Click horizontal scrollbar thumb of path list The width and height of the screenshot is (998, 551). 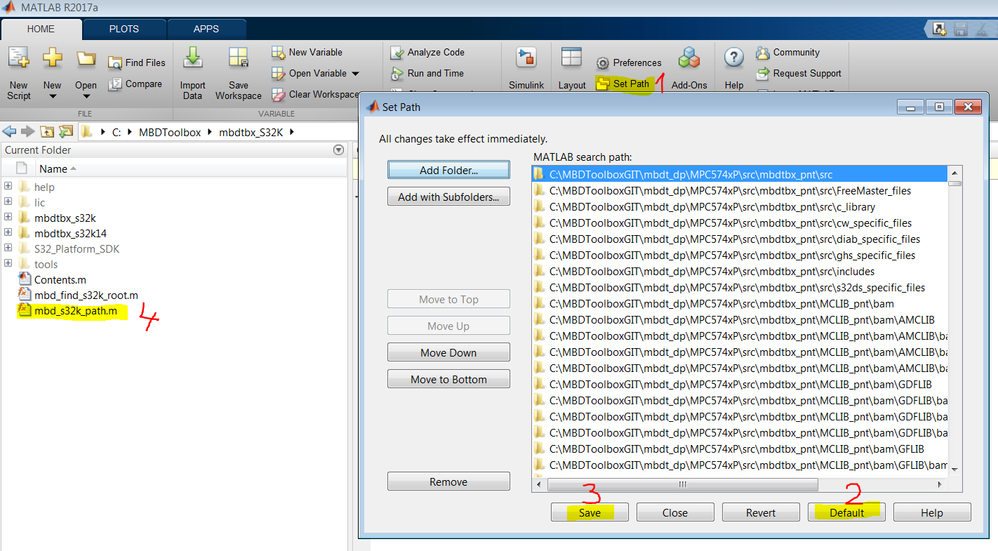click(x=682, y=484)
